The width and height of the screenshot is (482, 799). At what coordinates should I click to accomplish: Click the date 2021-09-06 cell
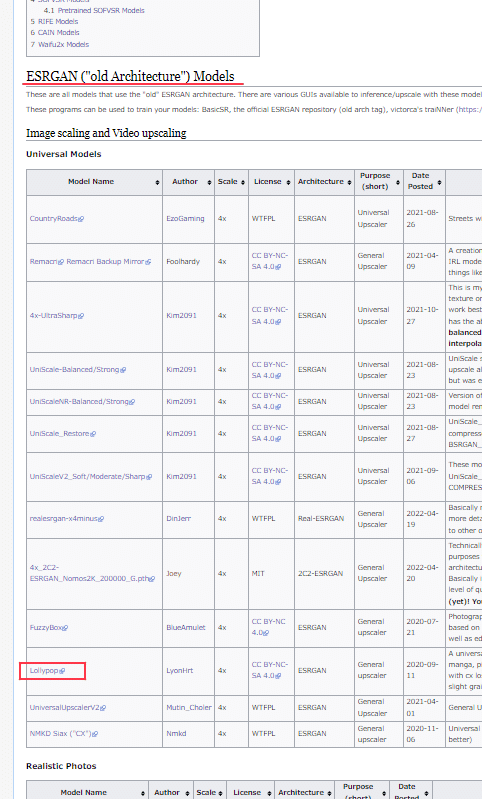(422, 476)
